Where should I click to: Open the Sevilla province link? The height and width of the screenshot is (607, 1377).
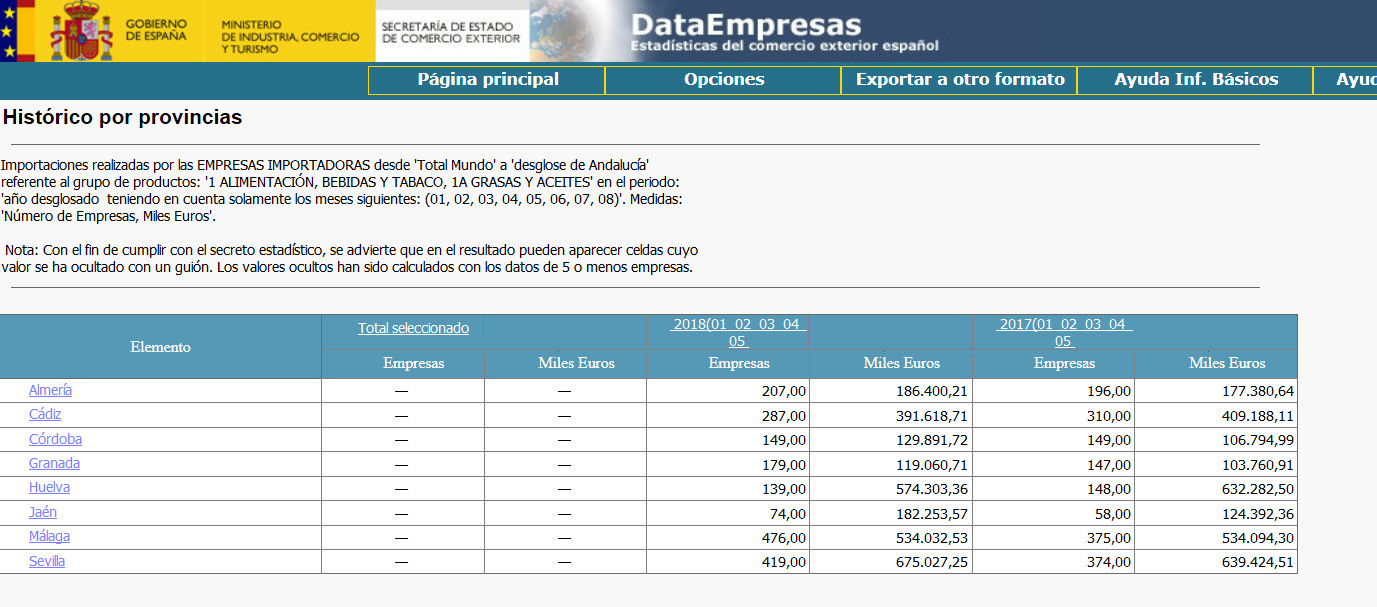47,561
